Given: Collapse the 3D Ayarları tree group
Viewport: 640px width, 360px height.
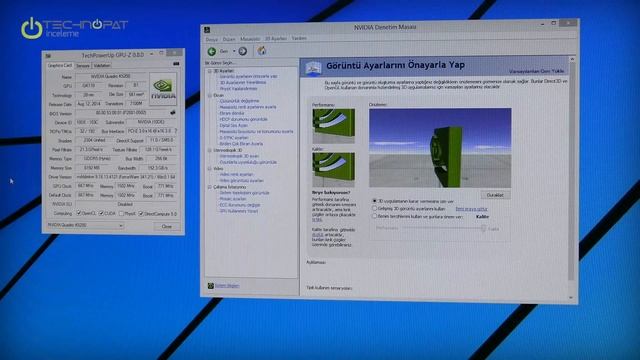Looking at the screenshot, I should [x=210, y=71].
